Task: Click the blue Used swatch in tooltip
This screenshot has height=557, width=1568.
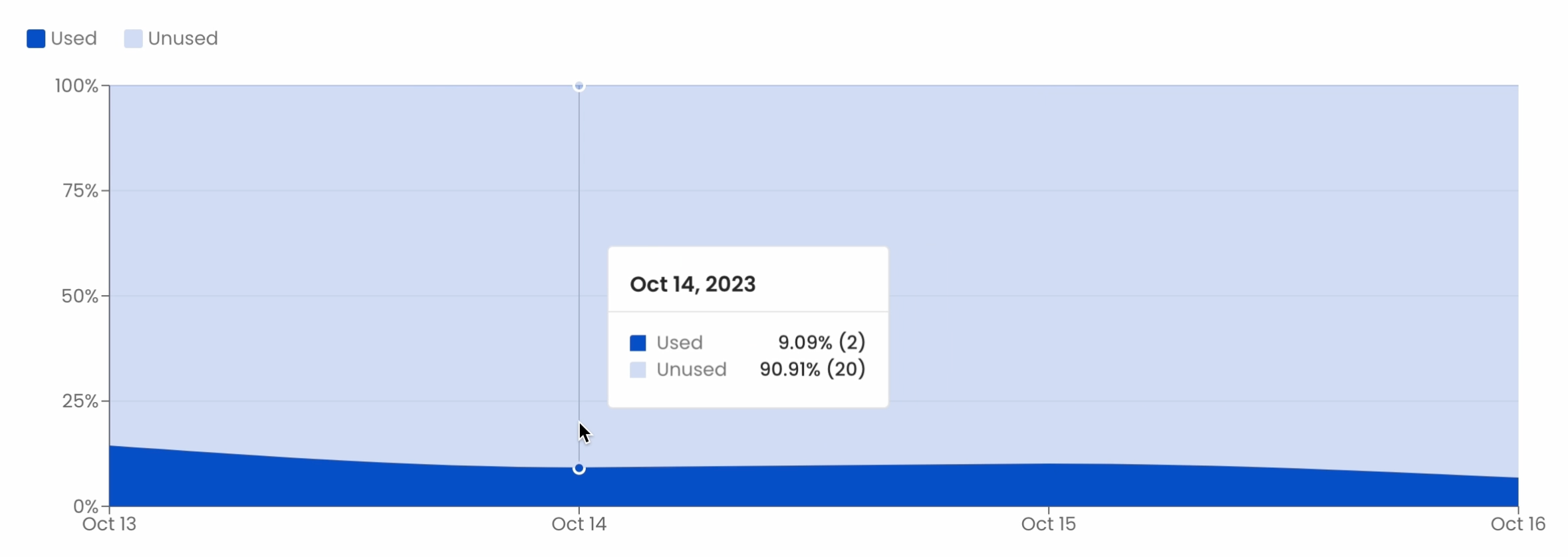Action: pos(638,343)
